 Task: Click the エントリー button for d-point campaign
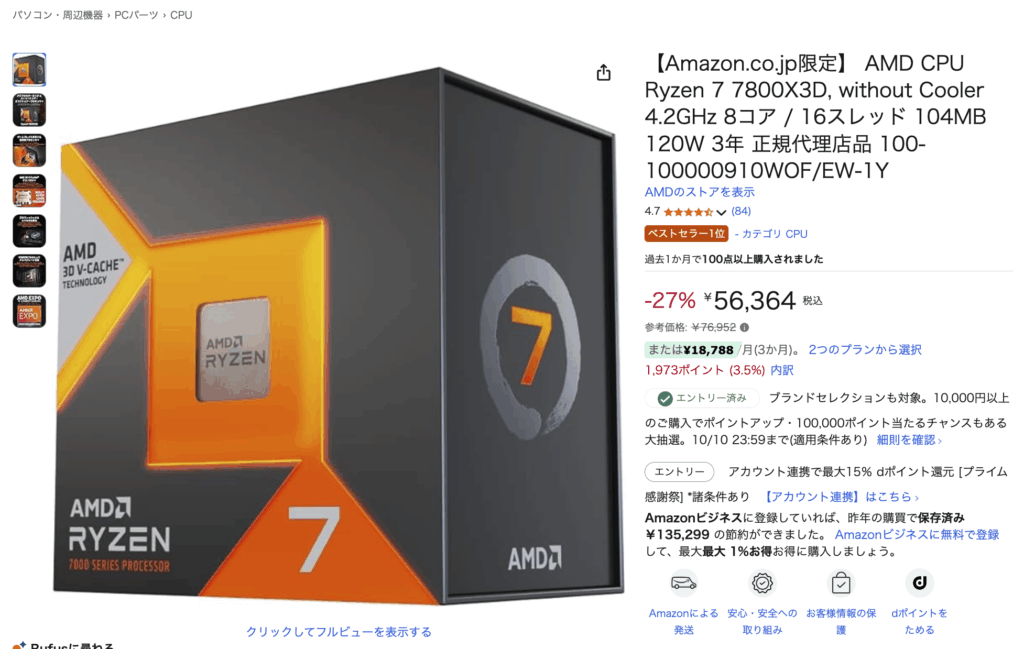pyautogui.click(x=679, y=471)
